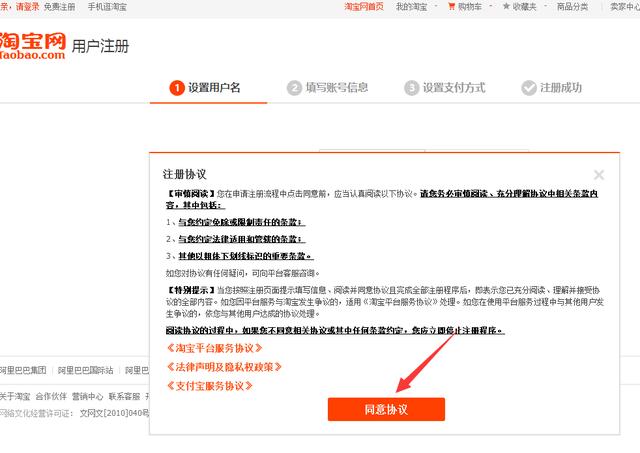The width and height of the screenshot is (640, 453).
Task: Click the text 与您约定免除或限制责任的条款
Action: click(x=240, y=222)
